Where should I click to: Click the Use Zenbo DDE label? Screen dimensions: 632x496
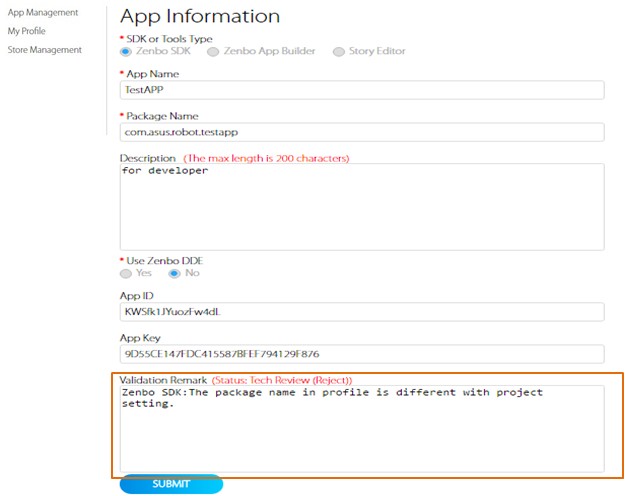point(164,261)
